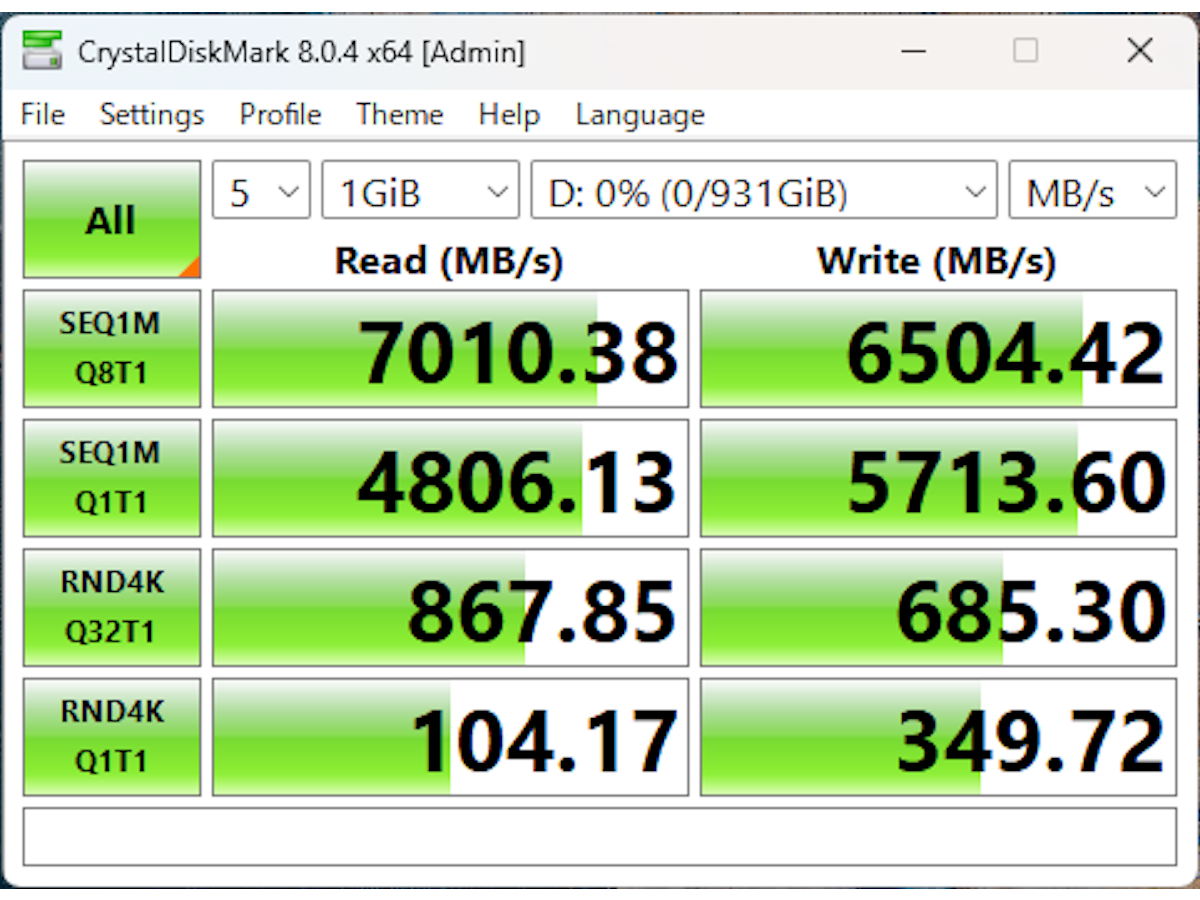
Task: Open the test count dropdown showing 5
Action: coord(261,192)
